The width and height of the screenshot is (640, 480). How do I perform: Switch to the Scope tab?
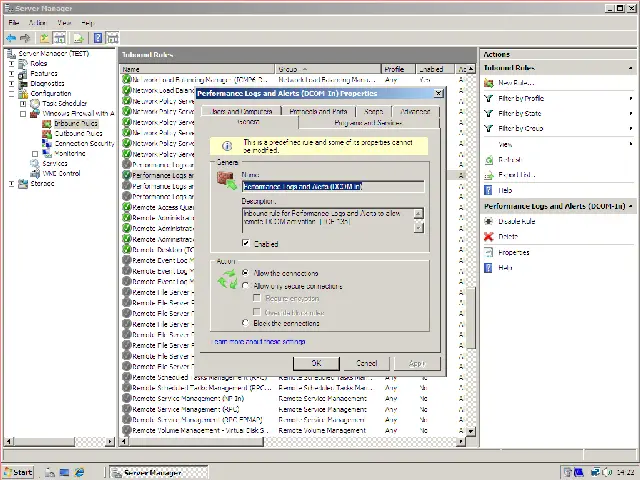(x=374, y=111)
